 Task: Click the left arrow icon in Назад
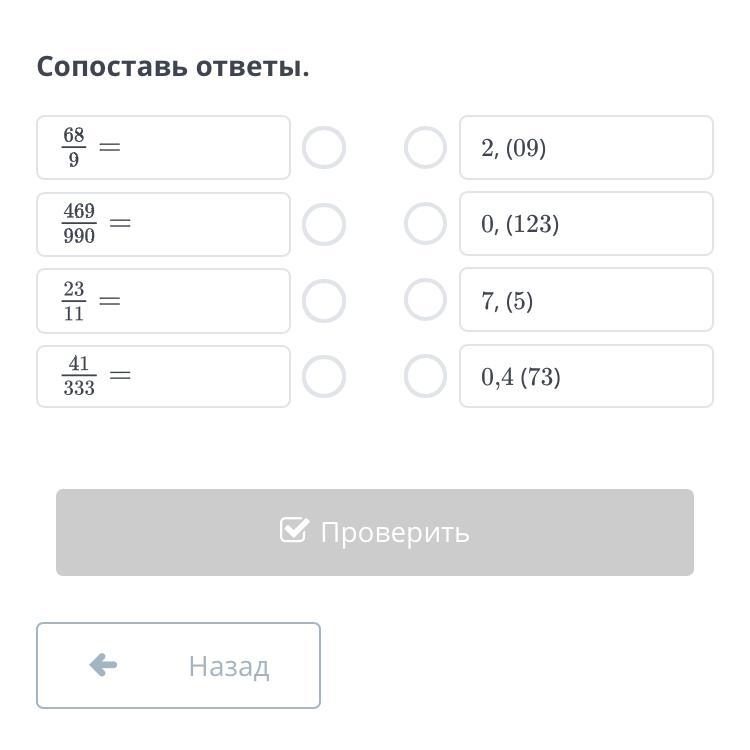pyautogui.click(x=103, y=665)
